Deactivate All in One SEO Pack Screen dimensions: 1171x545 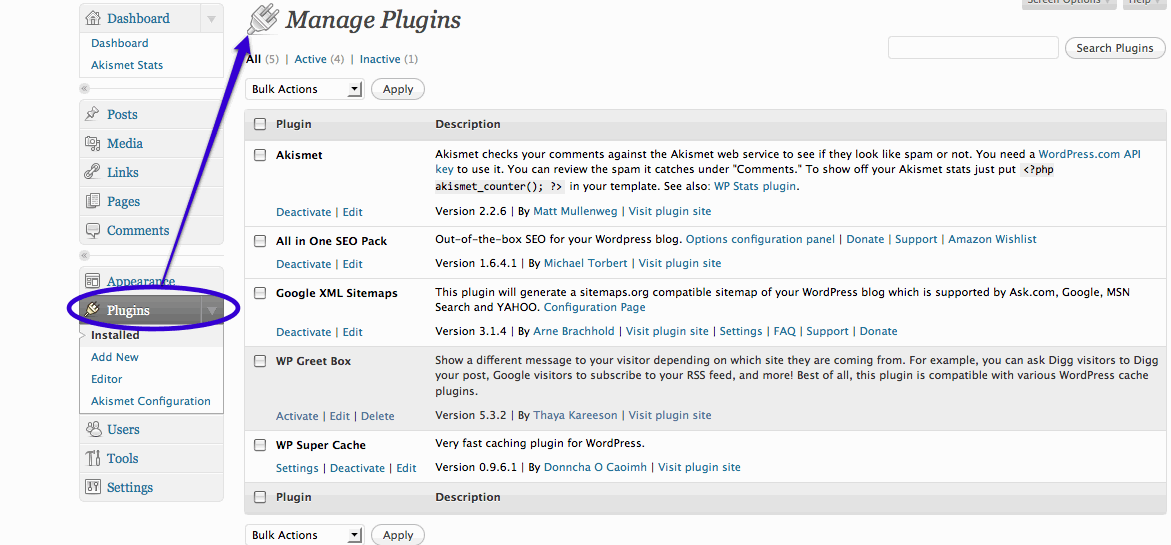click(x=303, y=264)
